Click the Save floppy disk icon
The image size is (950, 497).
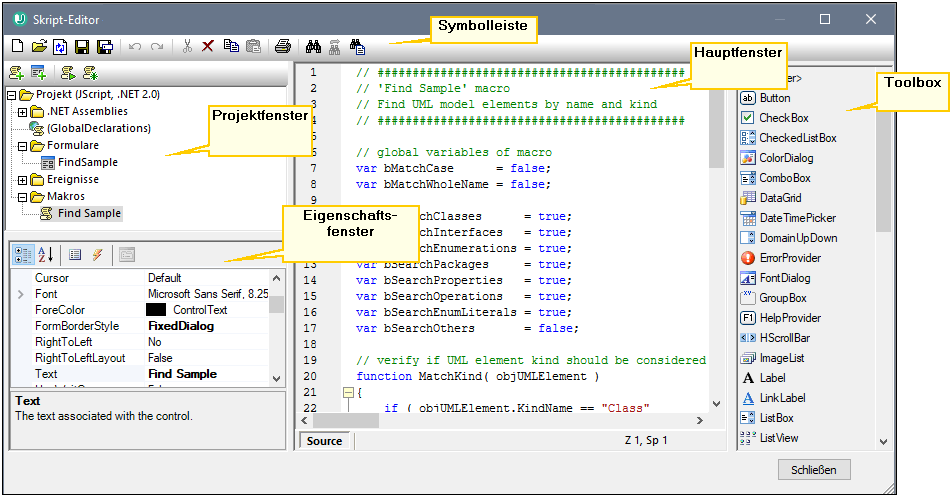pos(82,46)
